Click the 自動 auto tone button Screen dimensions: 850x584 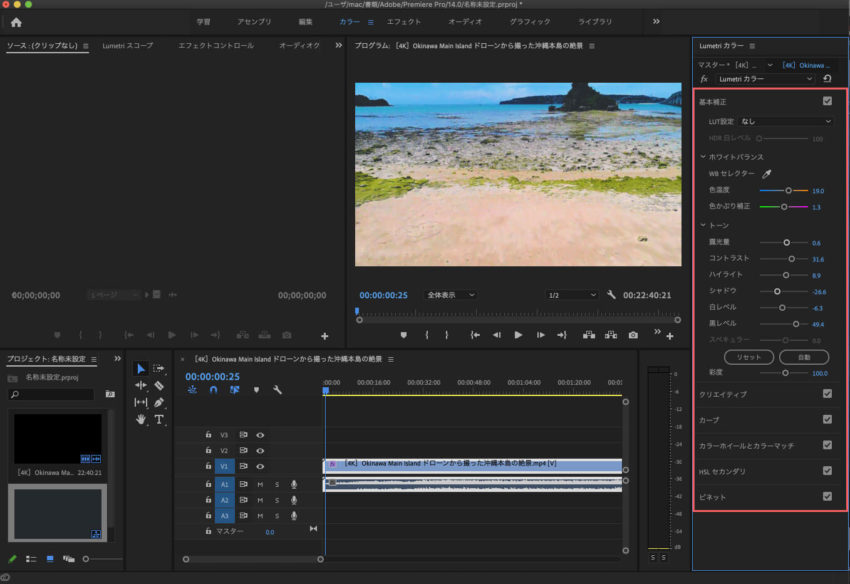click(x=804, y=357)
